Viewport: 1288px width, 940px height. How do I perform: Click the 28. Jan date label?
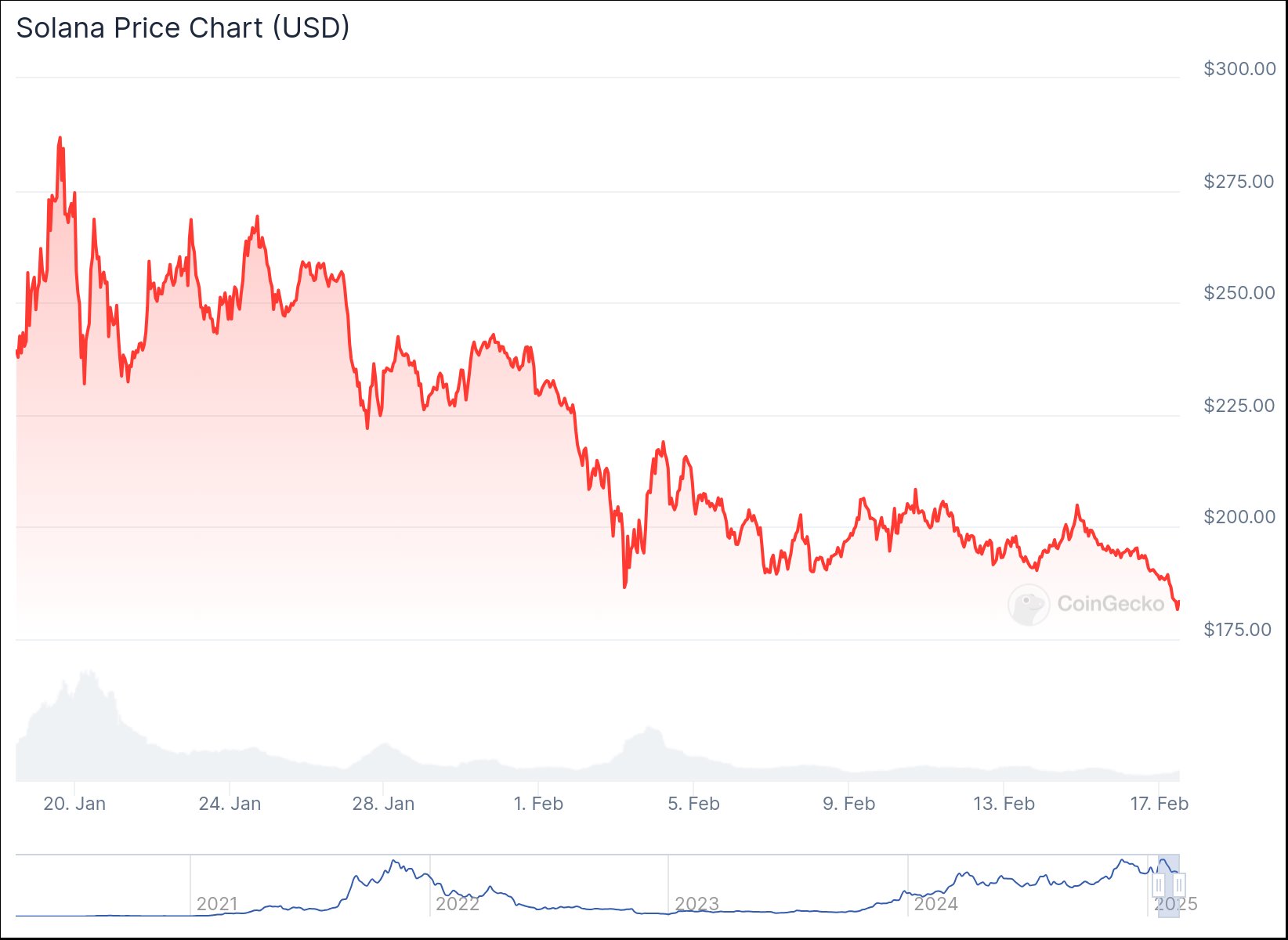click(x=383, y=804)
